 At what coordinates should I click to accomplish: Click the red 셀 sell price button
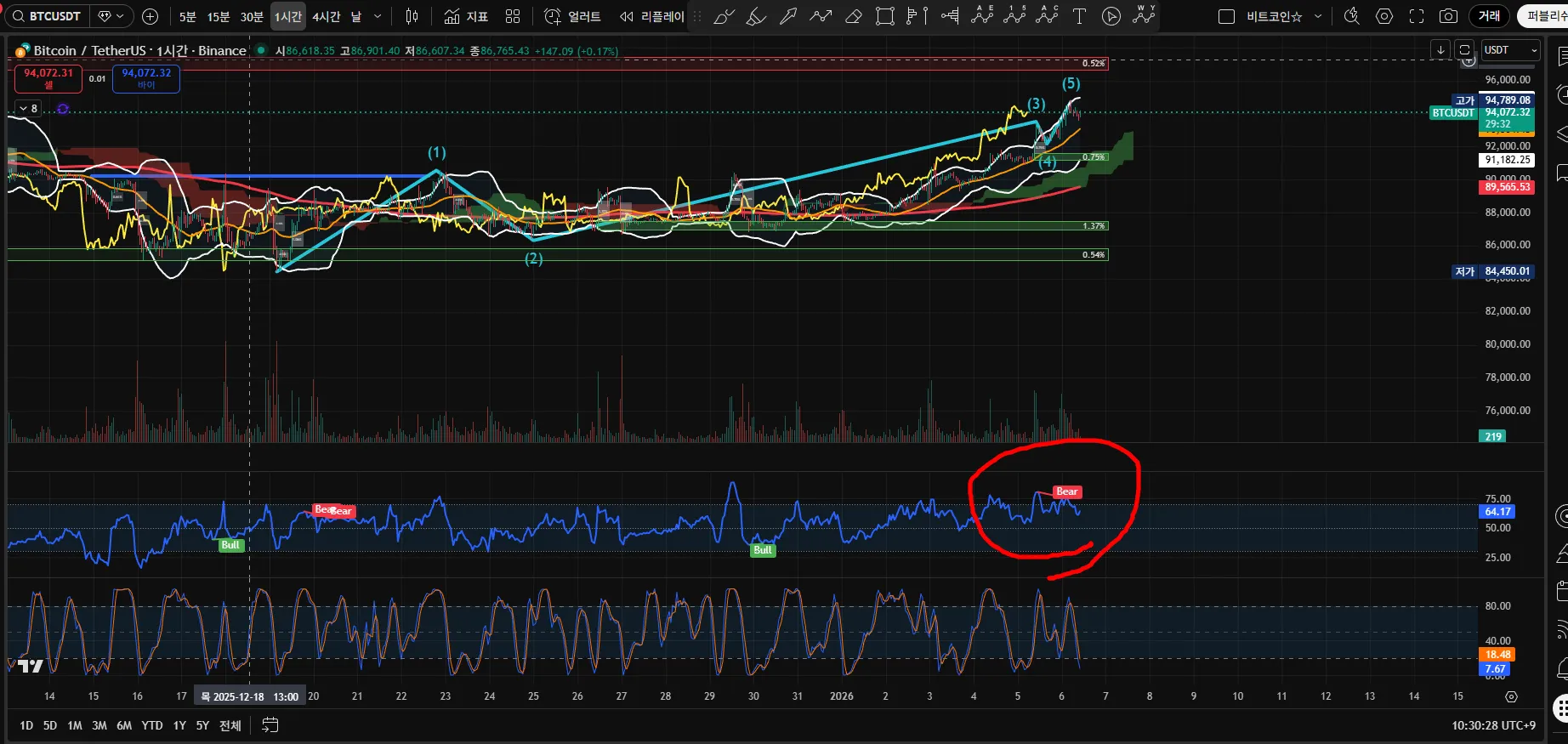coord(48,78)
